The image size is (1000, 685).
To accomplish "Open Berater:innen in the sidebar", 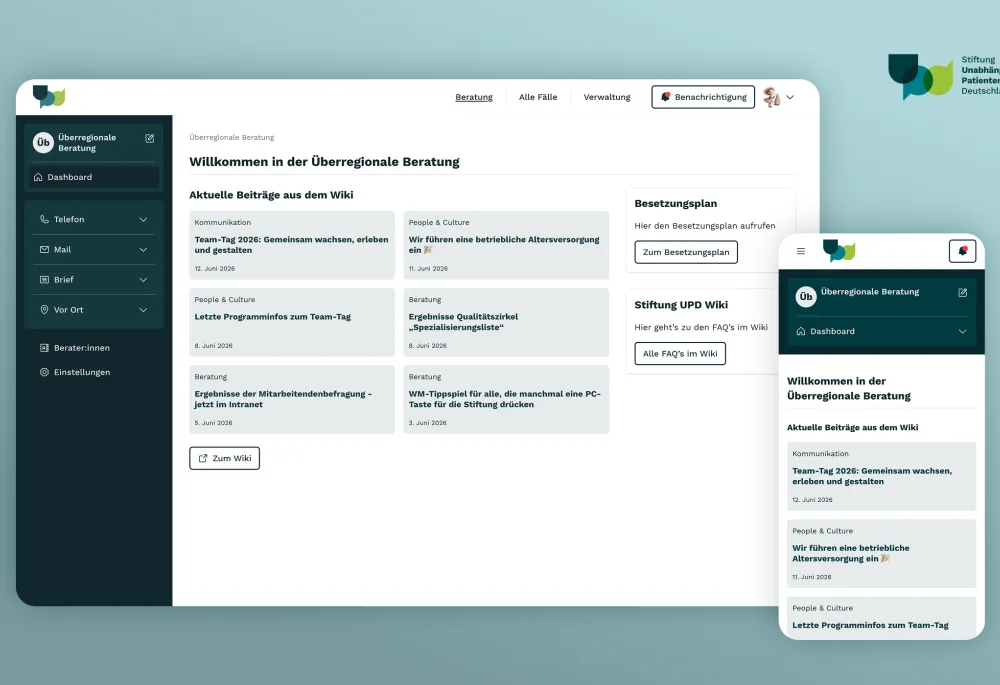I will click(x=82, y=348).
